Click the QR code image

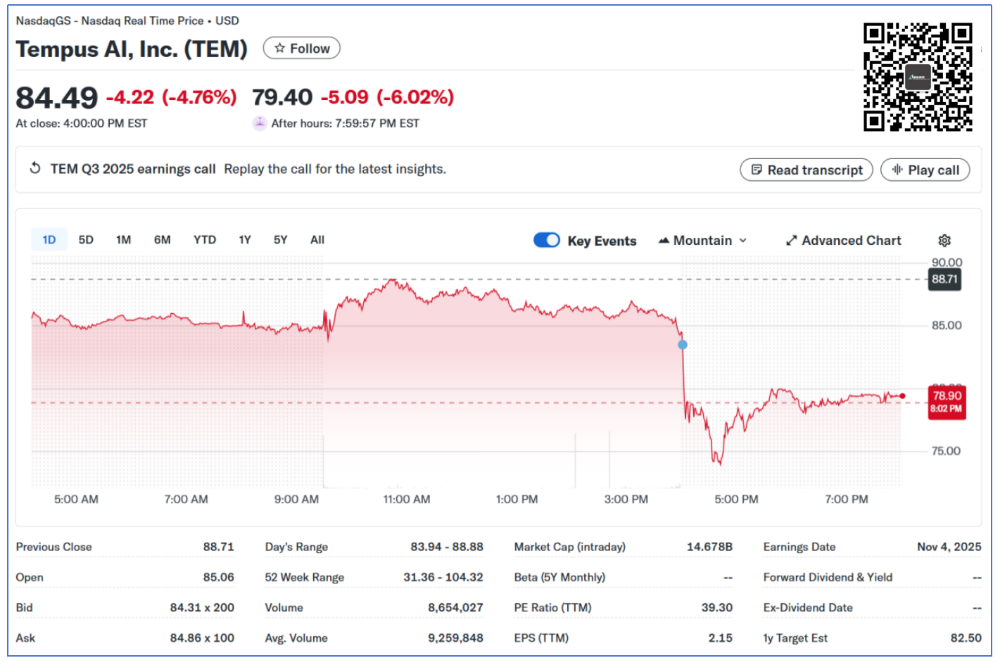click(917, 78)
